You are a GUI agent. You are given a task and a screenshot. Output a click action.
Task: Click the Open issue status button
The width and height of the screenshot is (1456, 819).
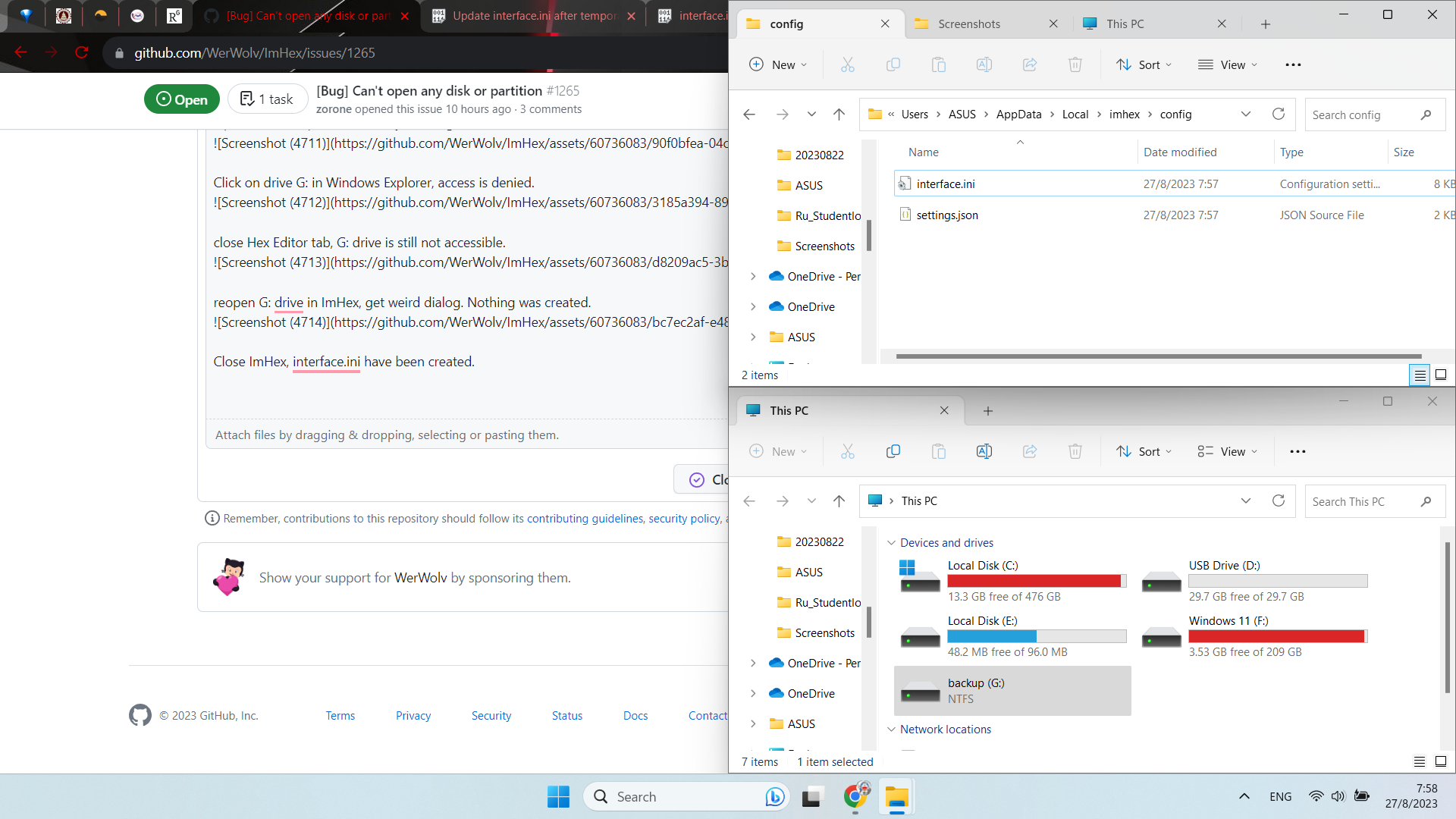181,99
